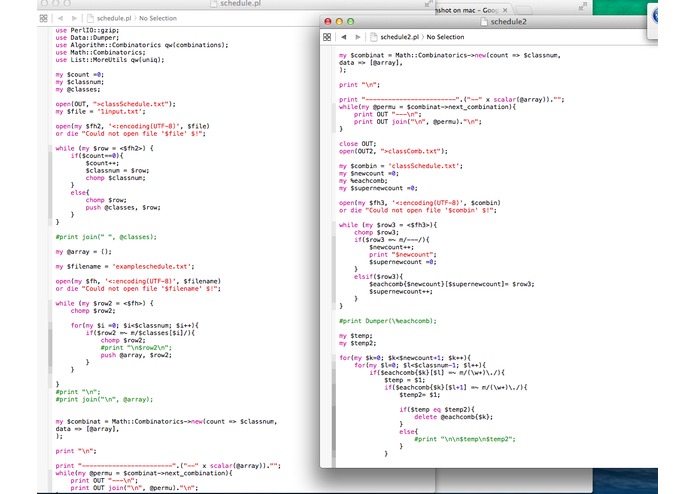Viewport: 695px width, 494px height.
Task: Click the line "my $file = '1input.txt';"
Action: 101,112
